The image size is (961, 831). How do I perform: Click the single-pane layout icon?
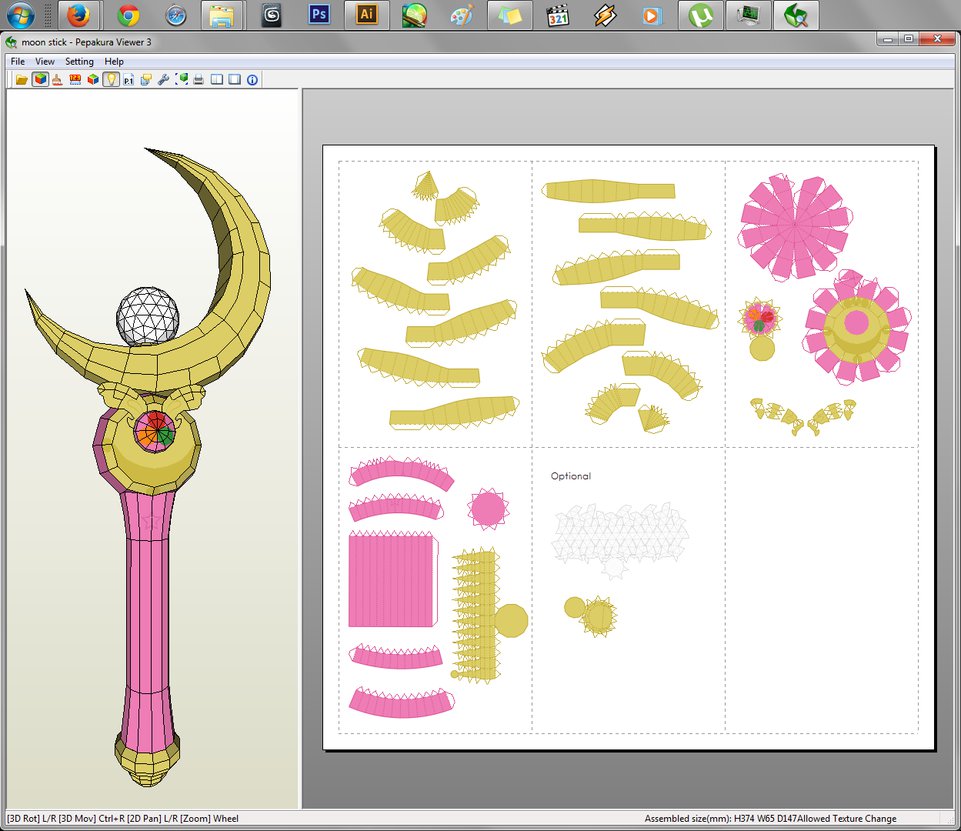coord(234,80)
